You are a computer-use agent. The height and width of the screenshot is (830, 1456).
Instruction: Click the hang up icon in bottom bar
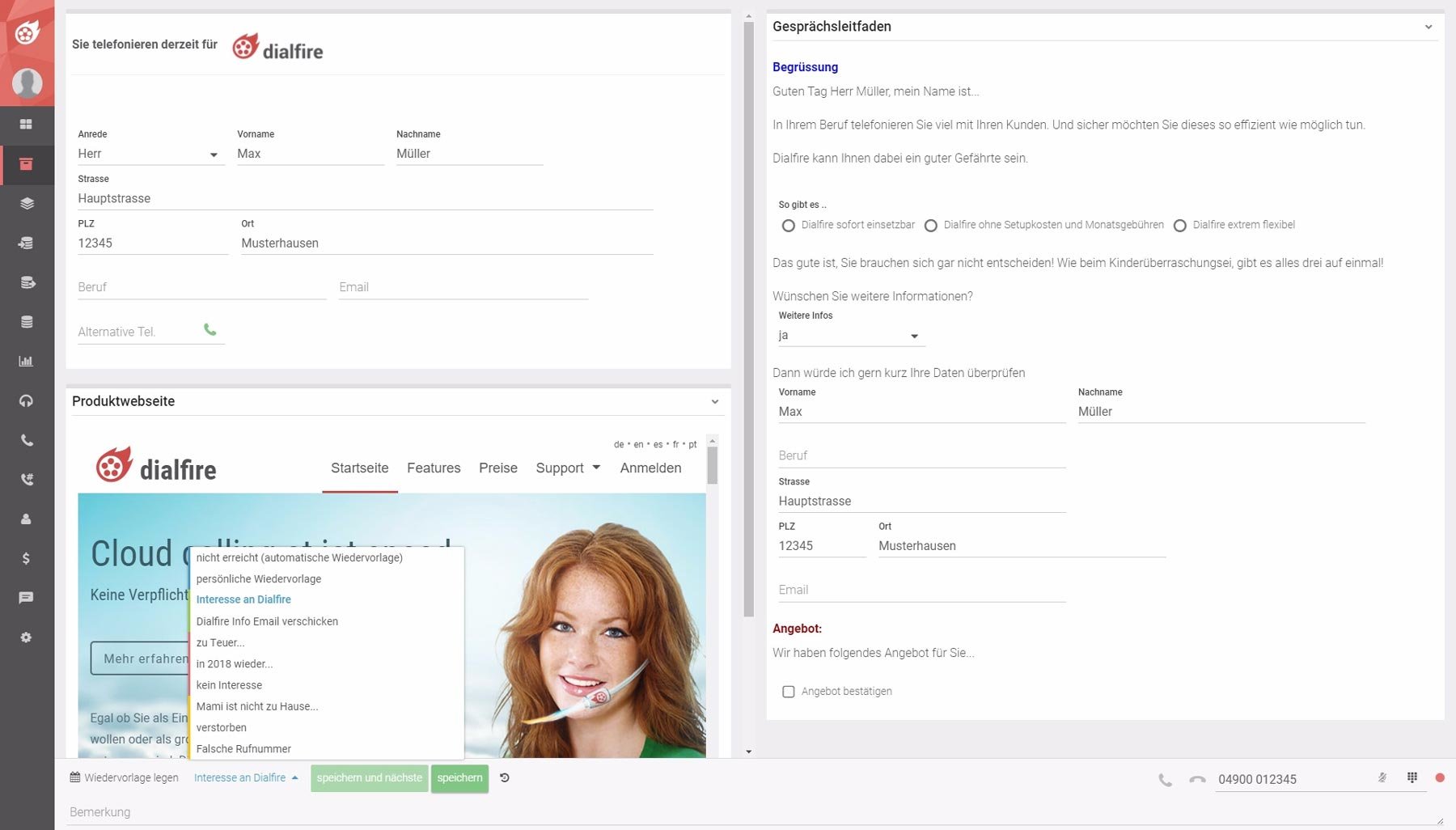pos(1197,780)
